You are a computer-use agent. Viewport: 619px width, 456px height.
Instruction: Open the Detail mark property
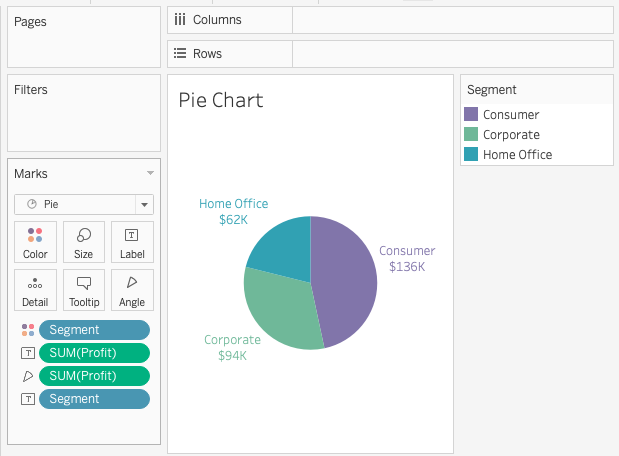[35, 290]
